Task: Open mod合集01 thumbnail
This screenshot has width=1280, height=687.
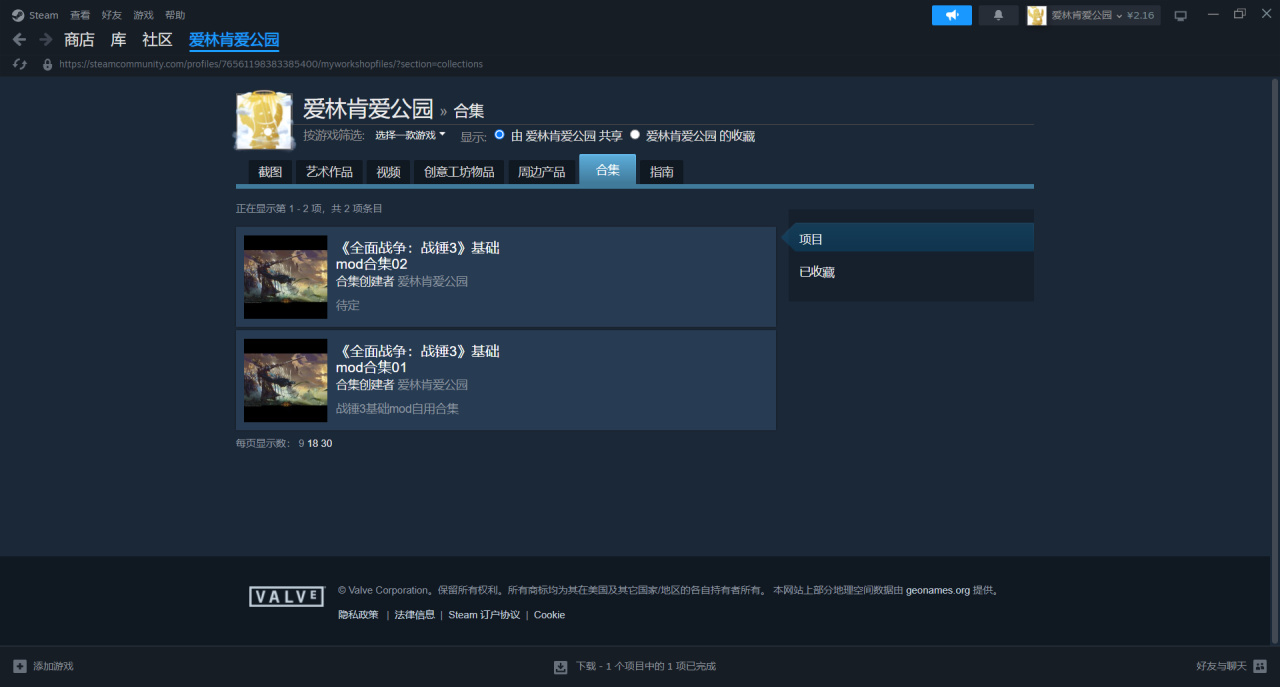Action: coord(285,380)
